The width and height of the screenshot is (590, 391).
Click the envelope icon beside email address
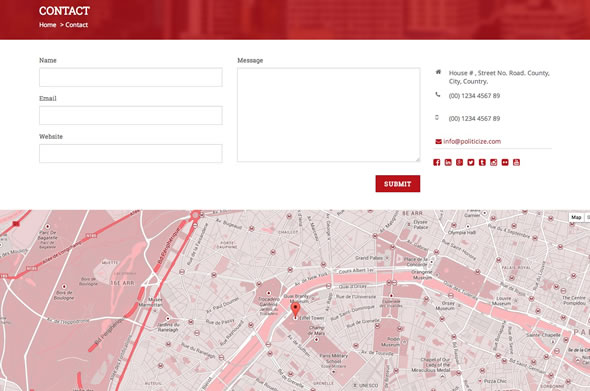(x=438, y=141)
